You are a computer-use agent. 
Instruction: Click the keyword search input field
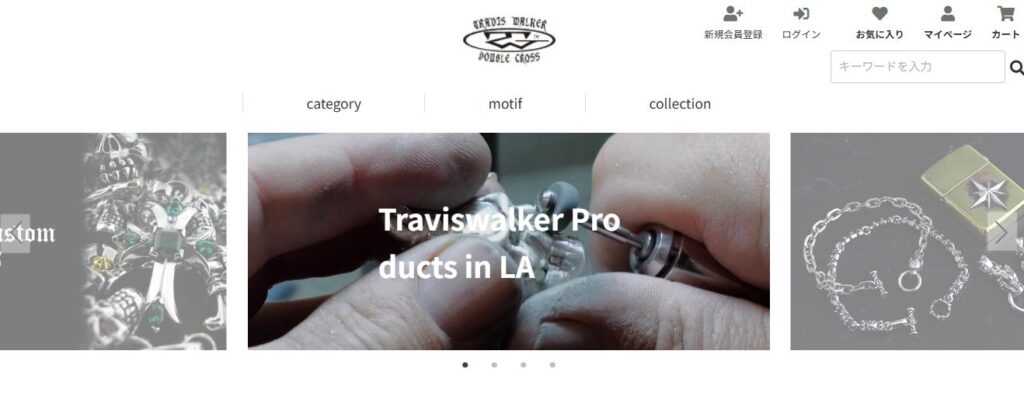[918, 67]
